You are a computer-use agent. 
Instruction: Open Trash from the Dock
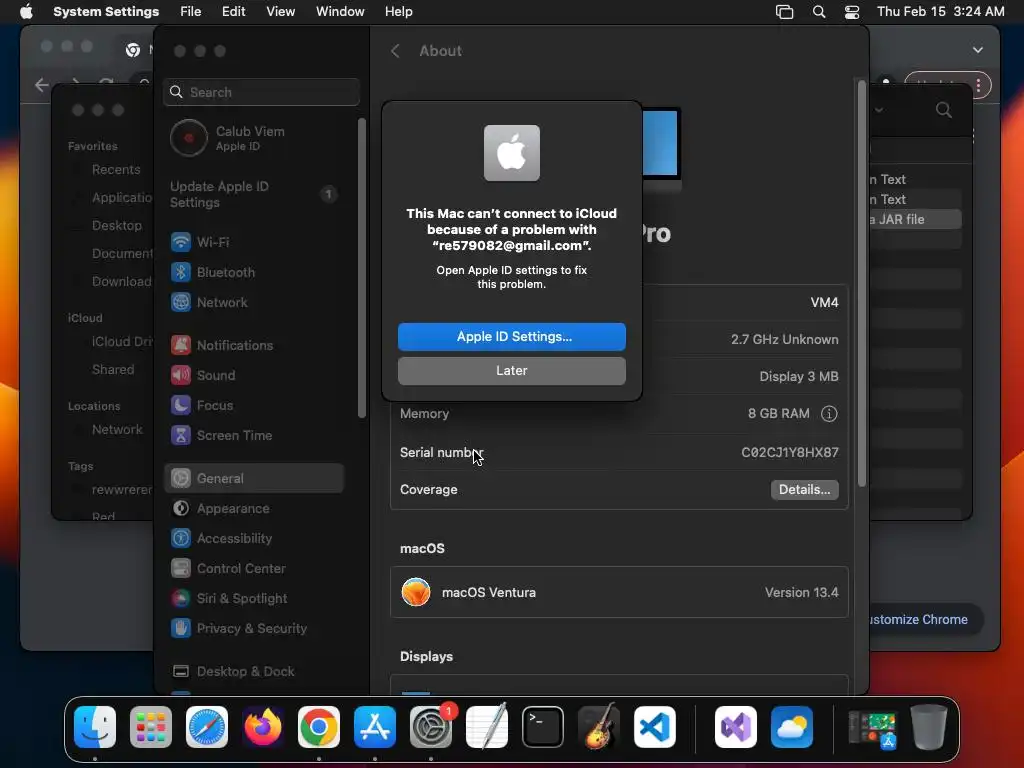coord(929,727)
